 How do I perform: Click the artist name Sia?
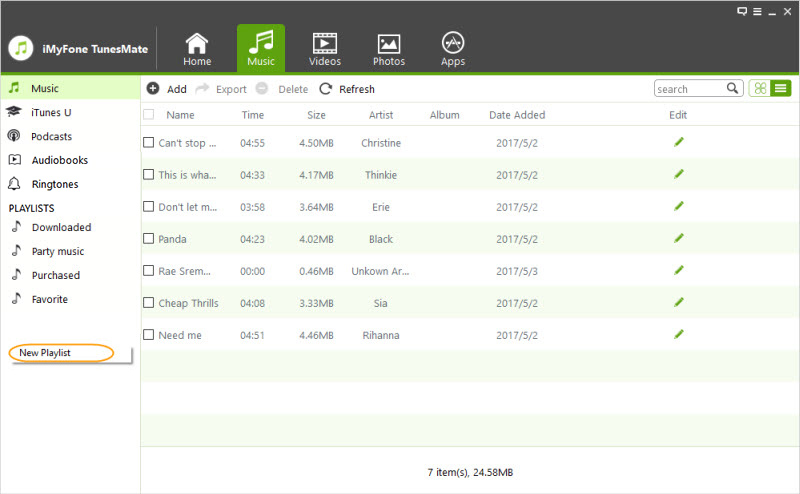(x=381, y=303)
